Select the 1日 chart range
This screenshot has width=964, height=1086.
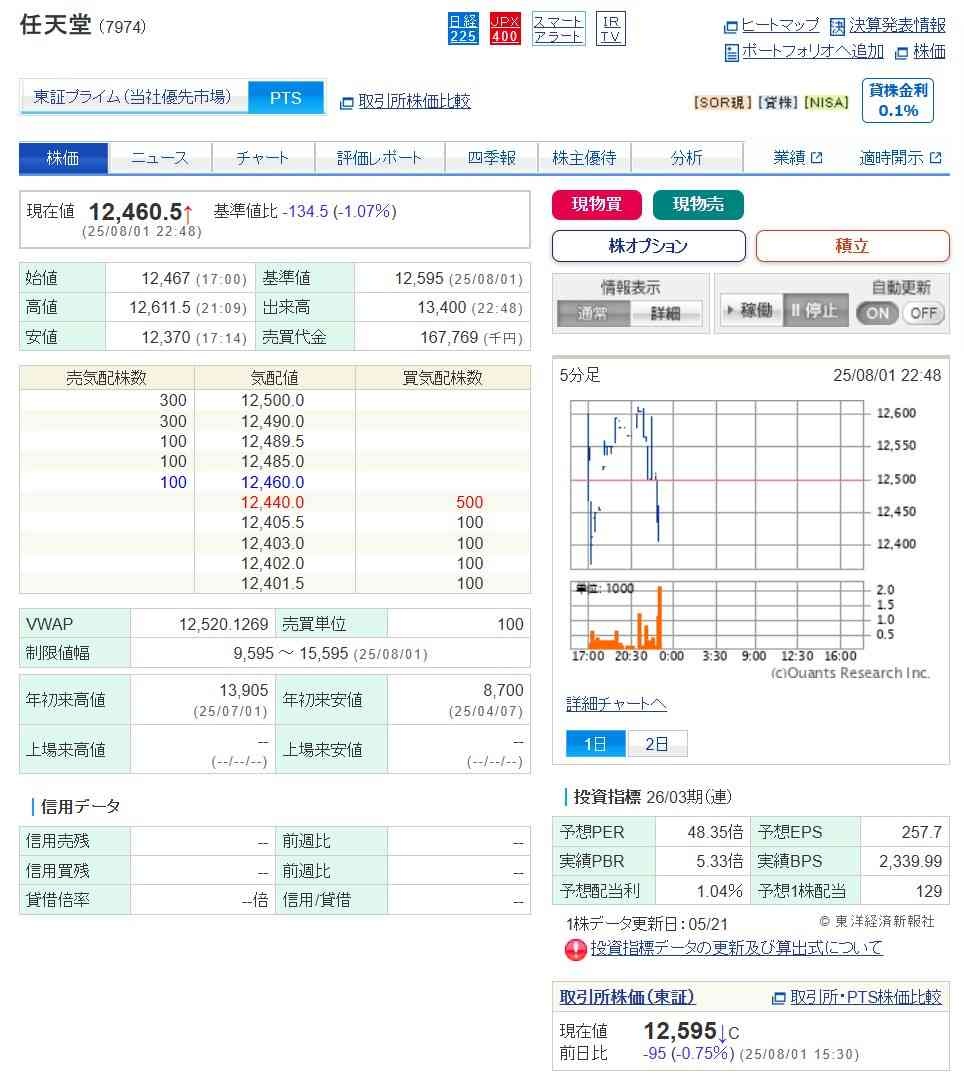[596, 744]
